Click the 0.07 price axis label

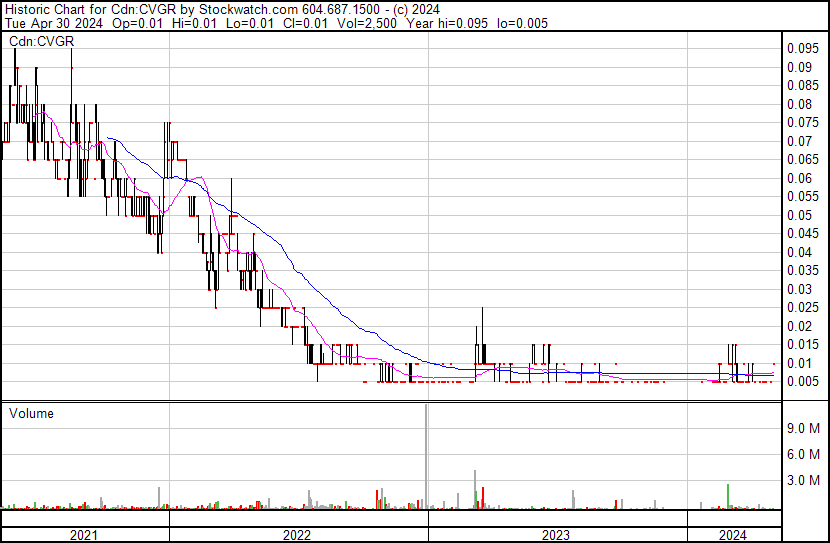pos(799,141)
